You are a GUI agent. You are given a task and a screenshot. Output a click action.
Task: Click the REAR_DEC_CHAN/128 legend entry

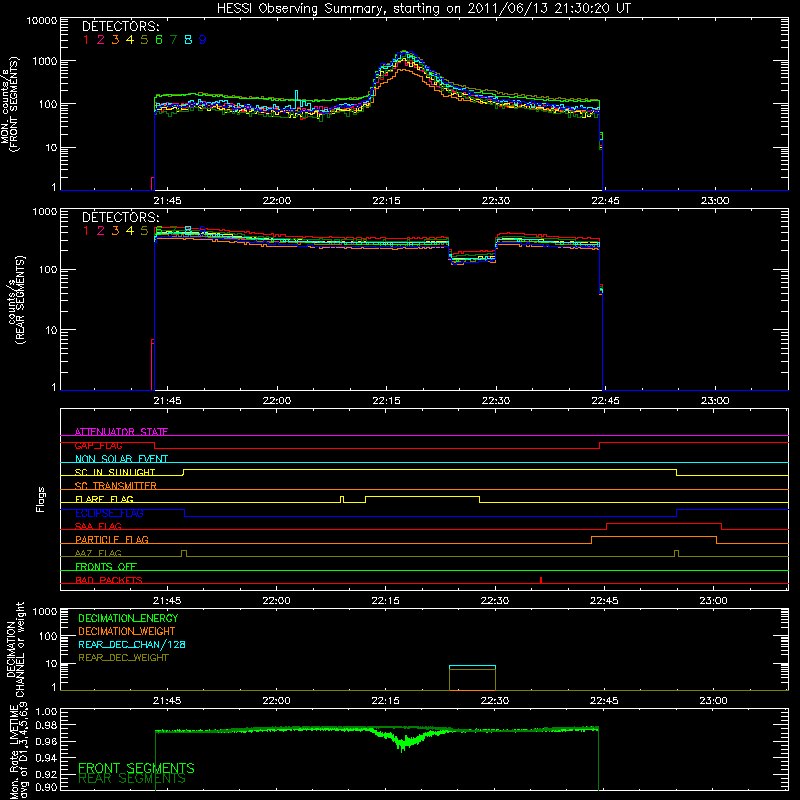tap(132, 644)
